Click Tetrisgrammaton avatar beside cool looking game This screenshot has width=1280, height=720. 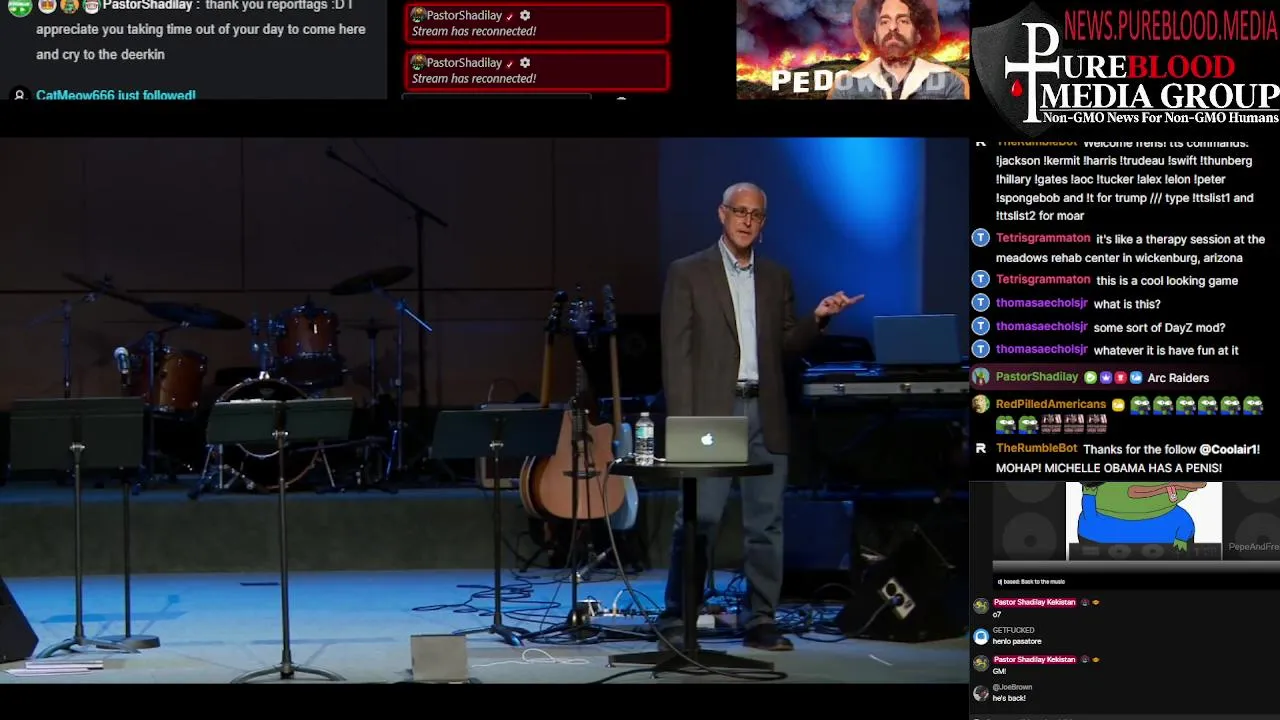pyautogui.click(x=981, y=280)
